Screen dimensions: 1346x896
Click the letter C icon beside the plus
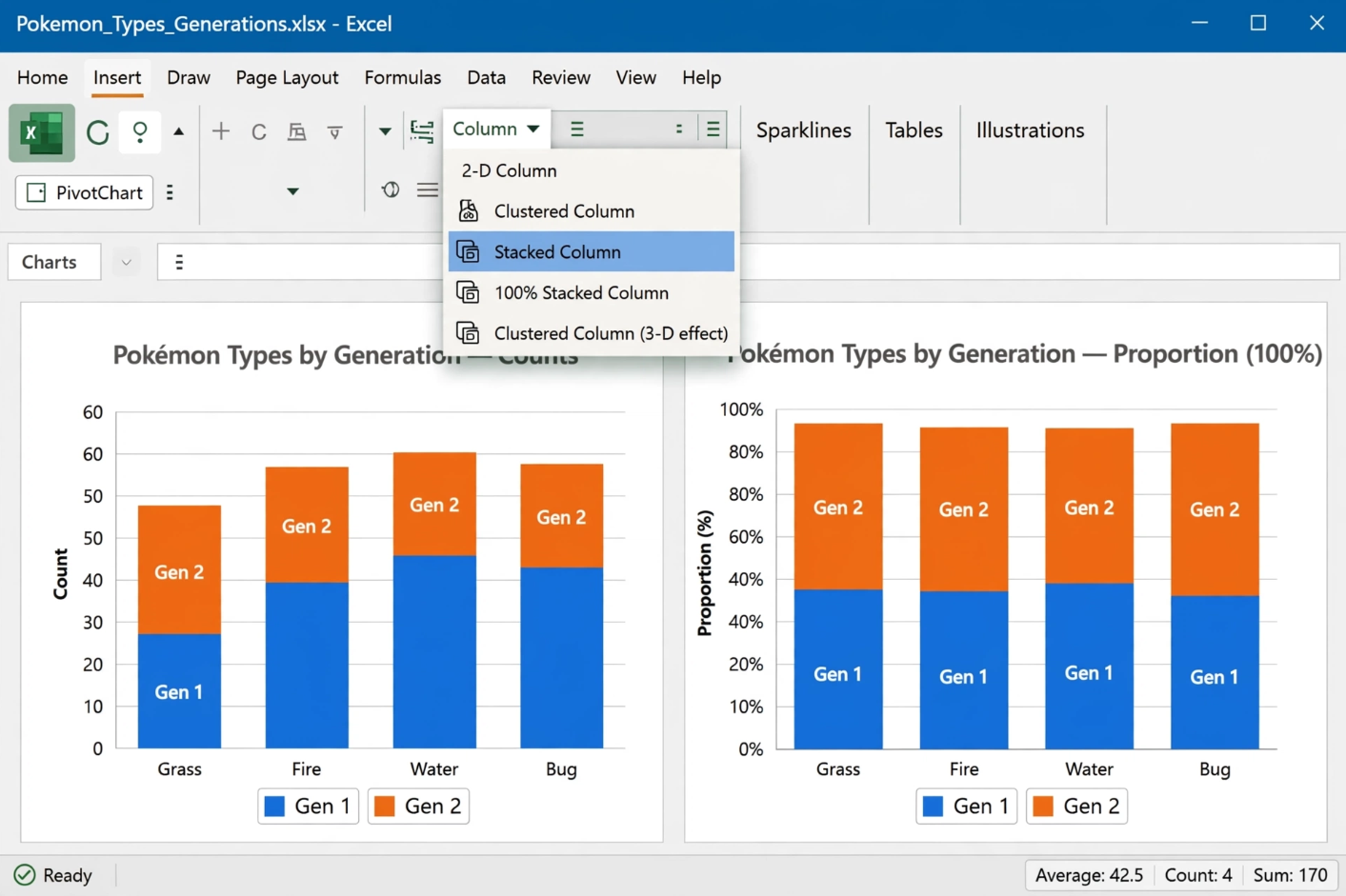click(x=259, y=132)
